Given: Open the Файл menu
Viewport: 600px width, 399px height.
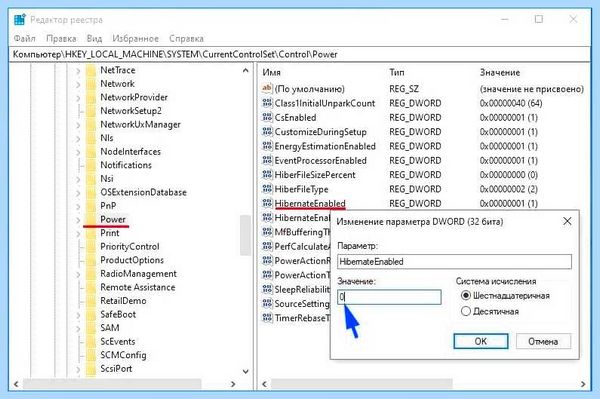Looking at the screenshot, I should coord(24,39).
